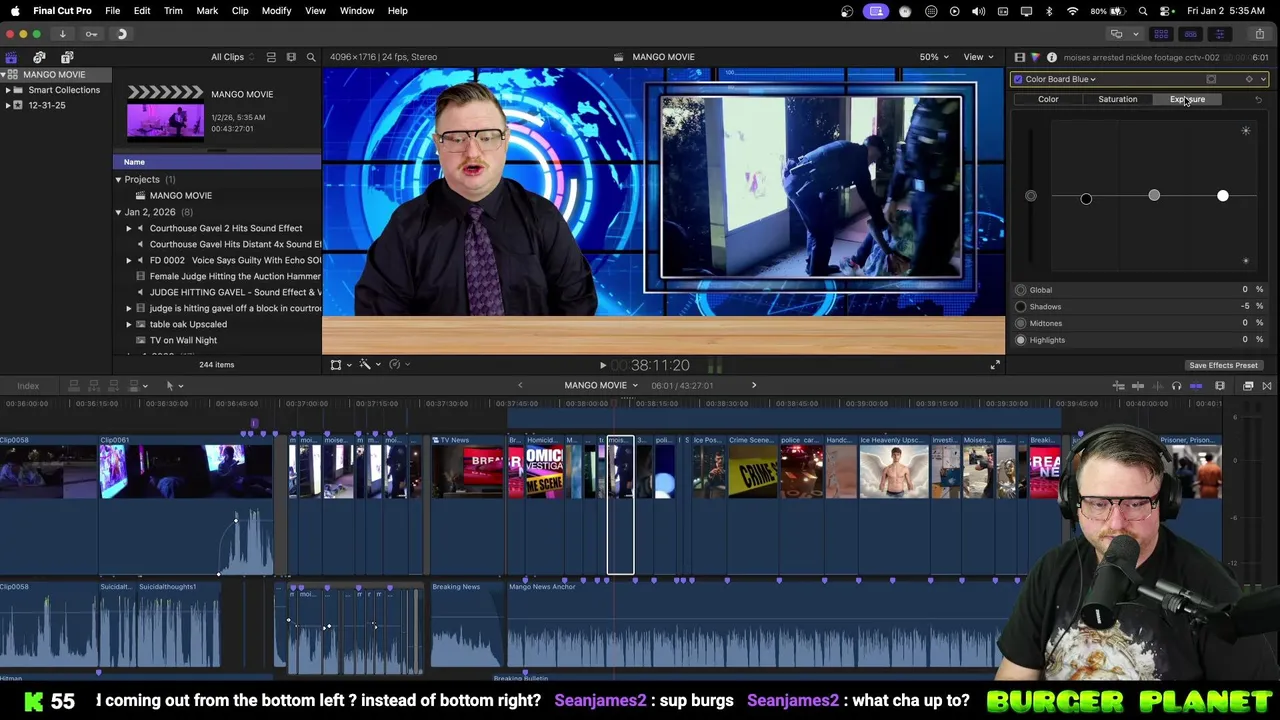Image resolution: width=1280 pixels, height=720 pixels.
Task: Open the Import Media arrow button
Action: point(62,34)
